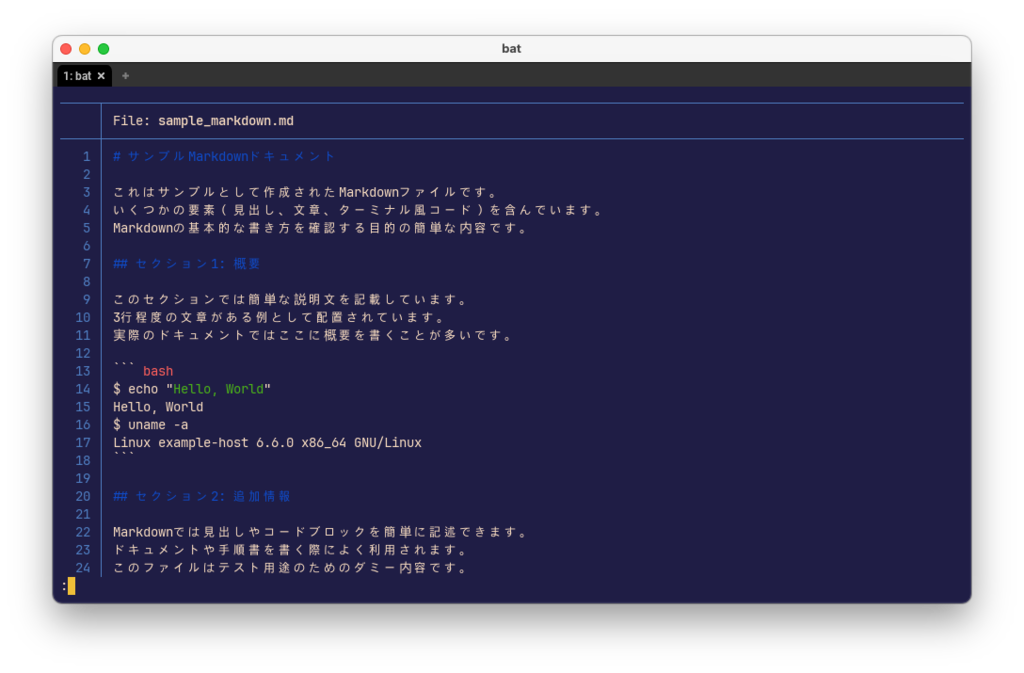The image size is (1024, 673).
Task: Click line 3 text 'これはサンプルとして作成された'
Action: (225, 193)
